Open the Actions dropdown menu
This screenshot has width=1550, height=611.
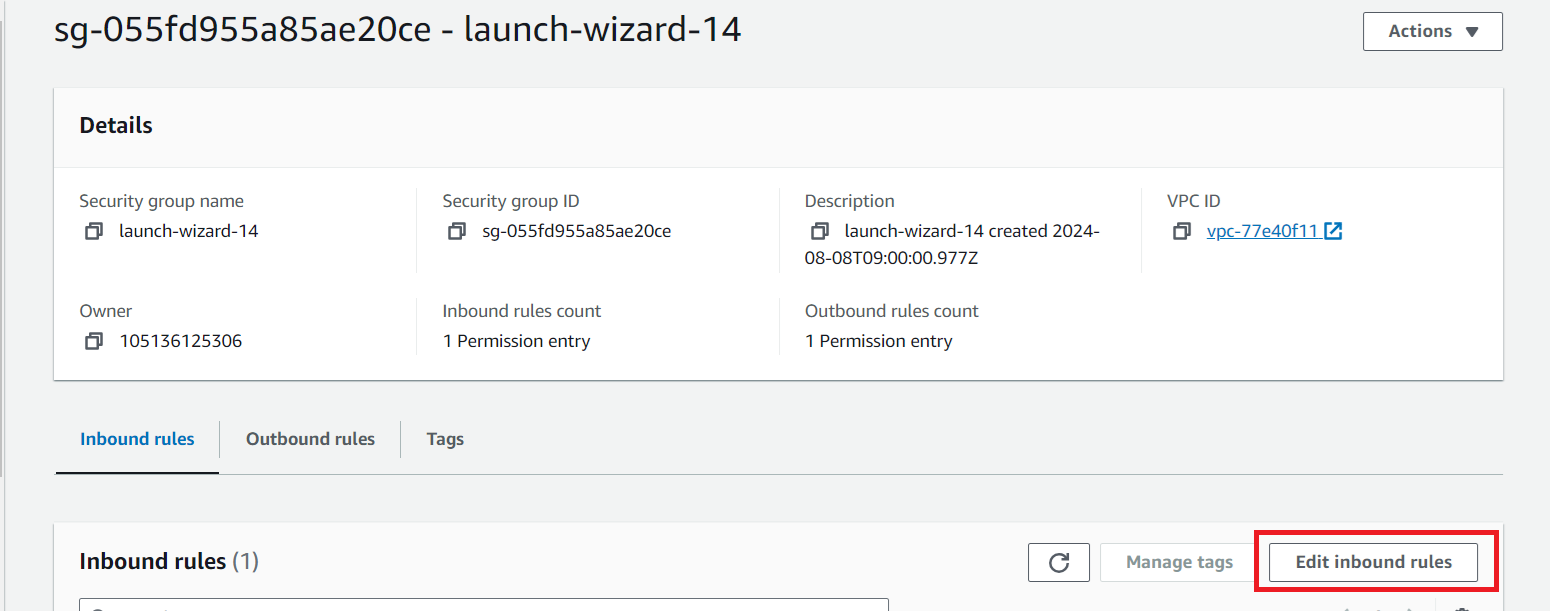tap(1432, 31)
